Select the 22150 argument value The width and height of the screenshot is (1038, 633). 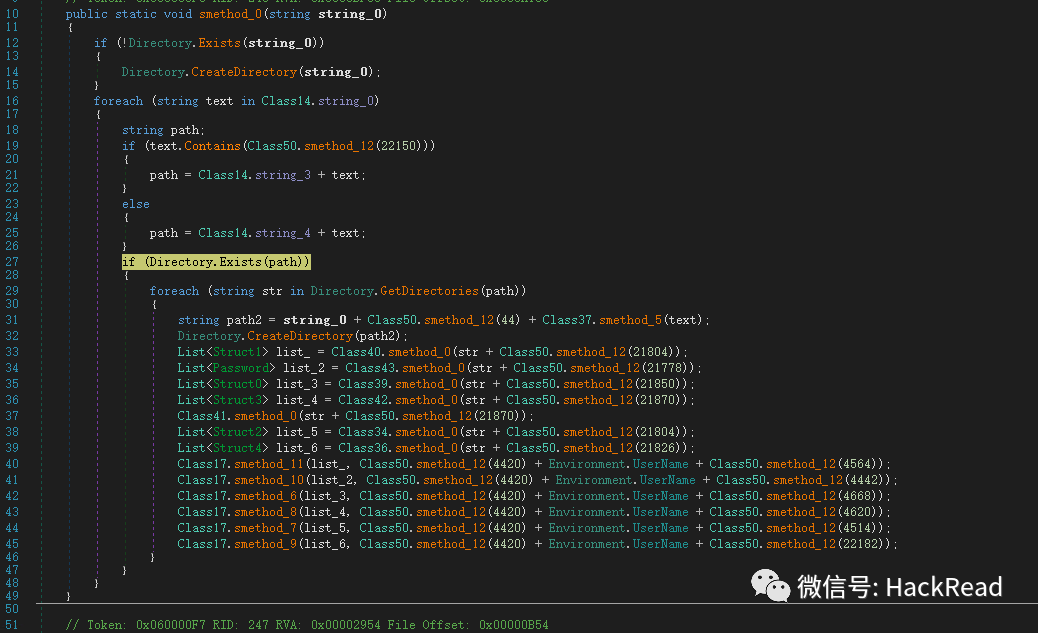pyautogui.click(x=398, y=146)
